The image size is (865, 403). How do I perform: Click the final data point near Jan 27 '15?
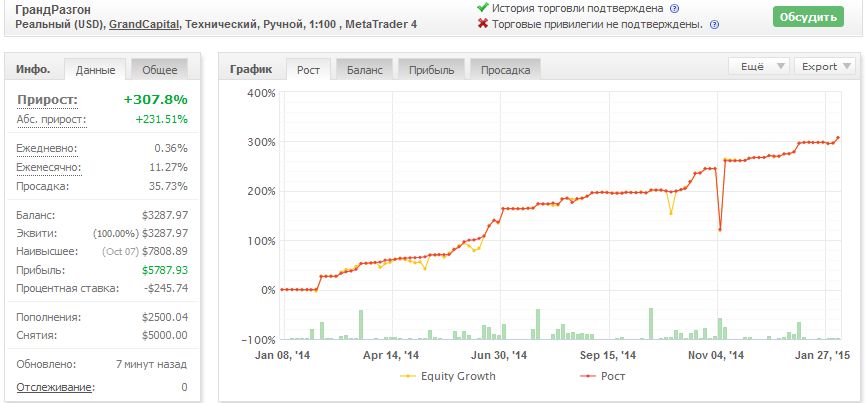tap(838, 138)
